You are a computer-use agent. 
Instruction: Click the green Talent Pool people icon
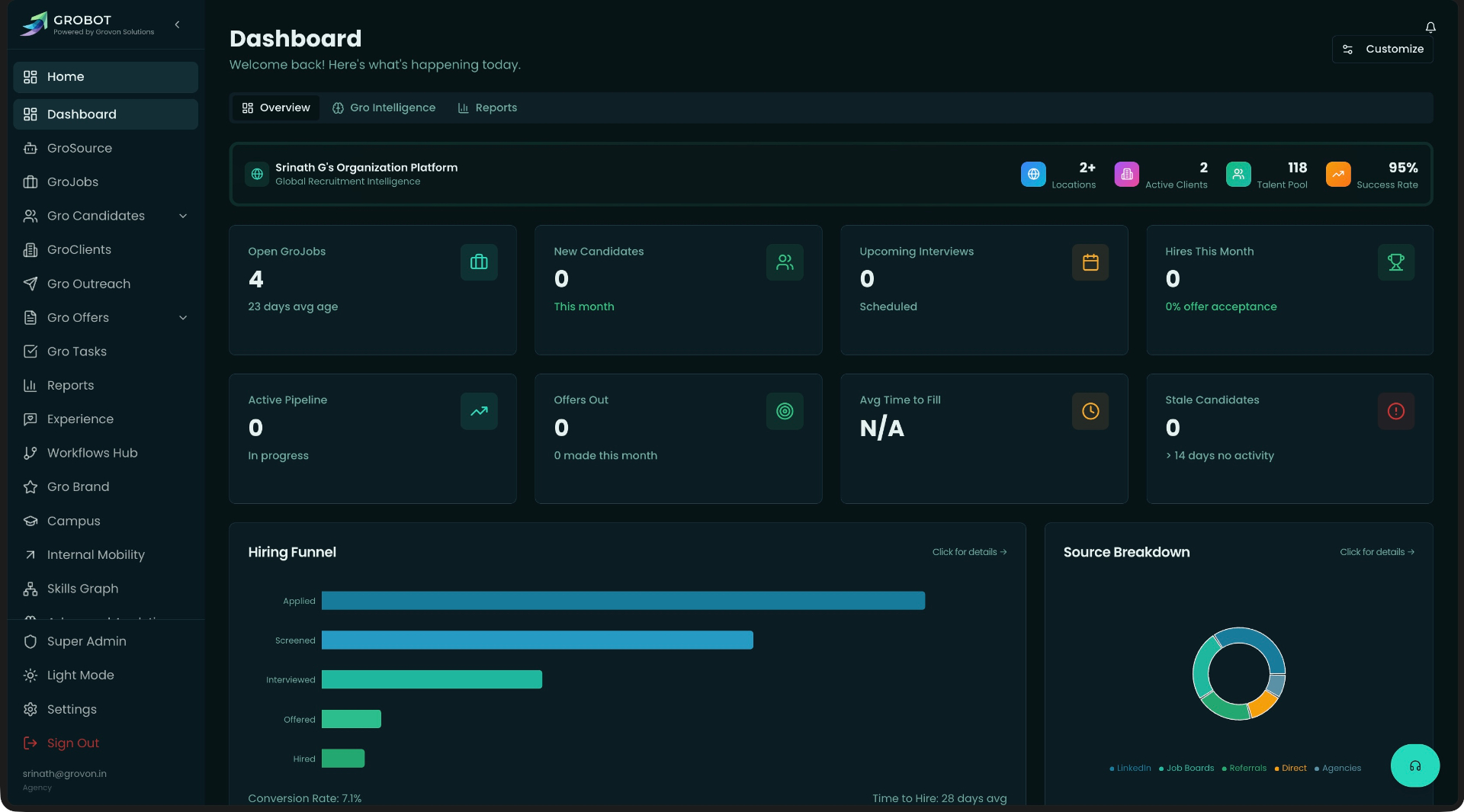tap(1238, 174)
